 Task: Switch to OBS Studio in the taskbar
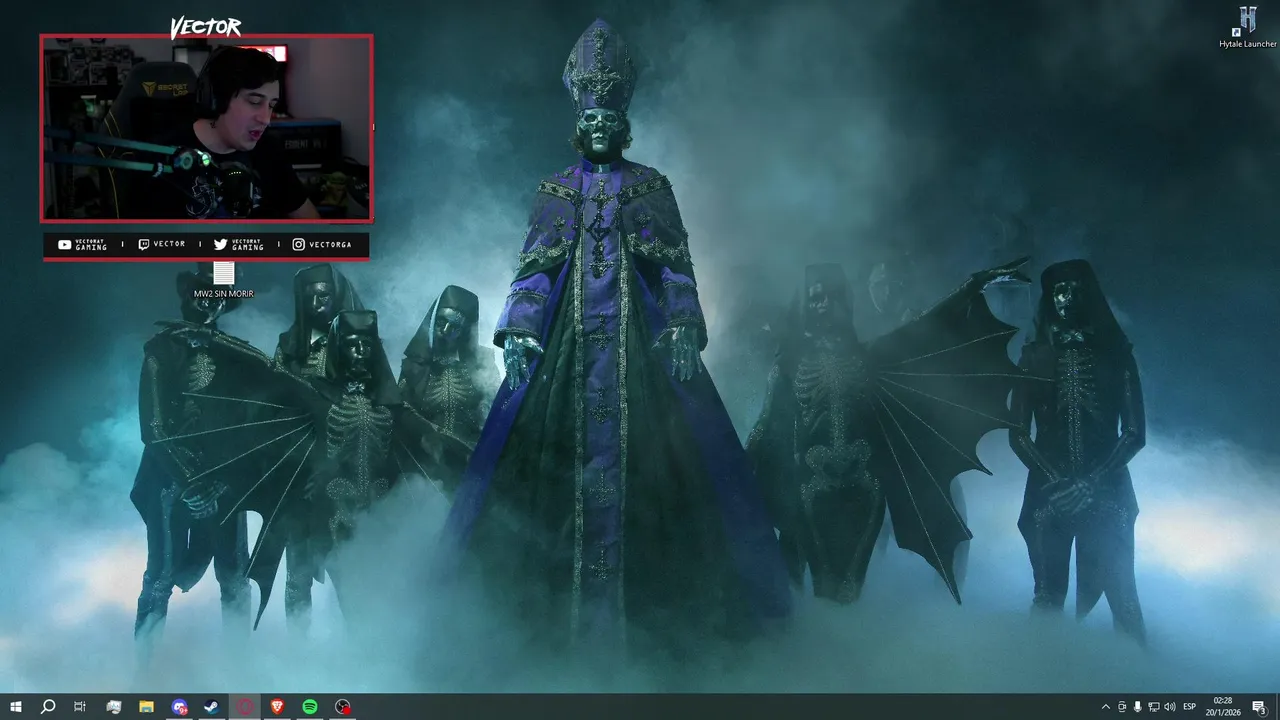(343, 707)
